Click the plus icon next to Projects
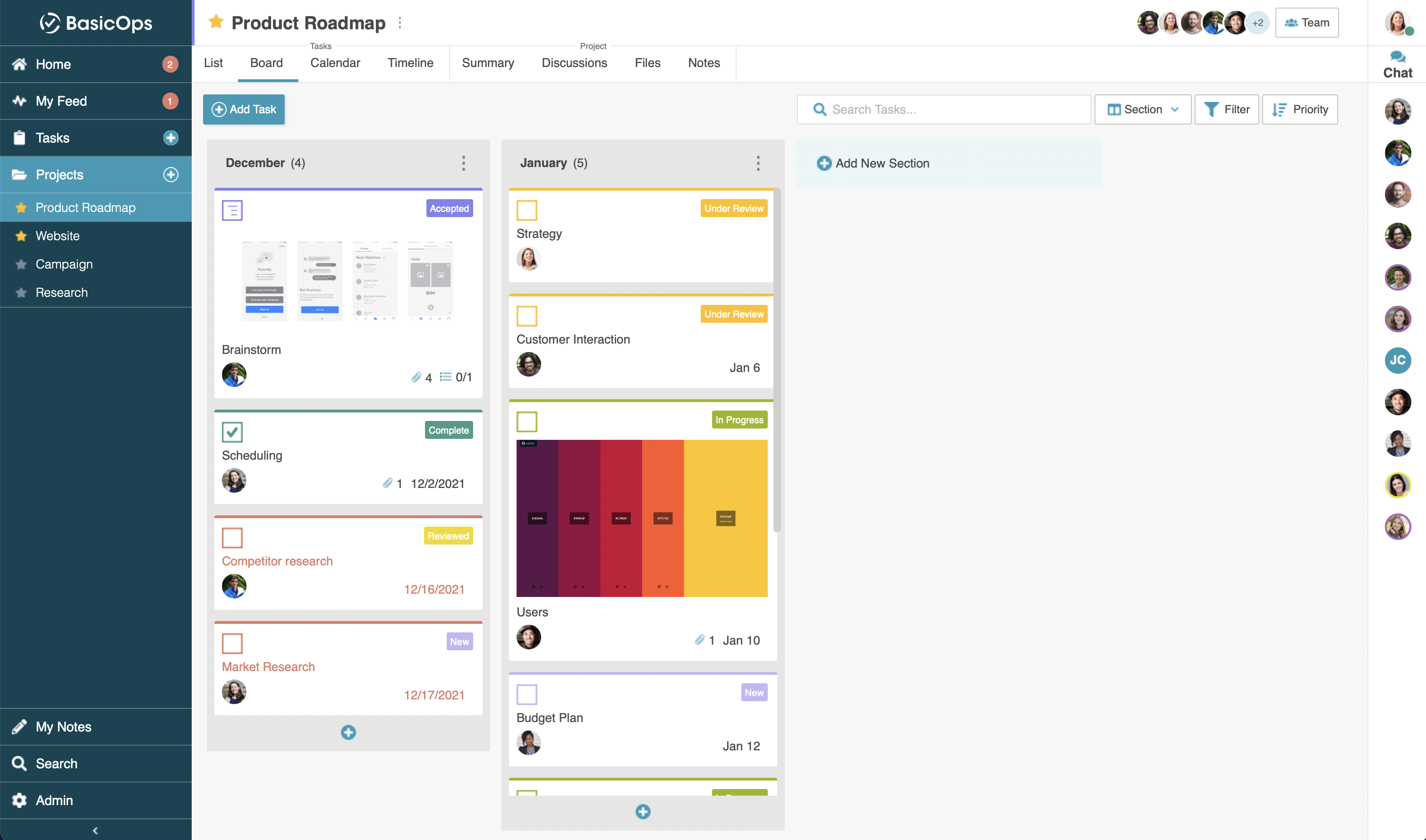Screen dimensions: 1426x840 170,174
